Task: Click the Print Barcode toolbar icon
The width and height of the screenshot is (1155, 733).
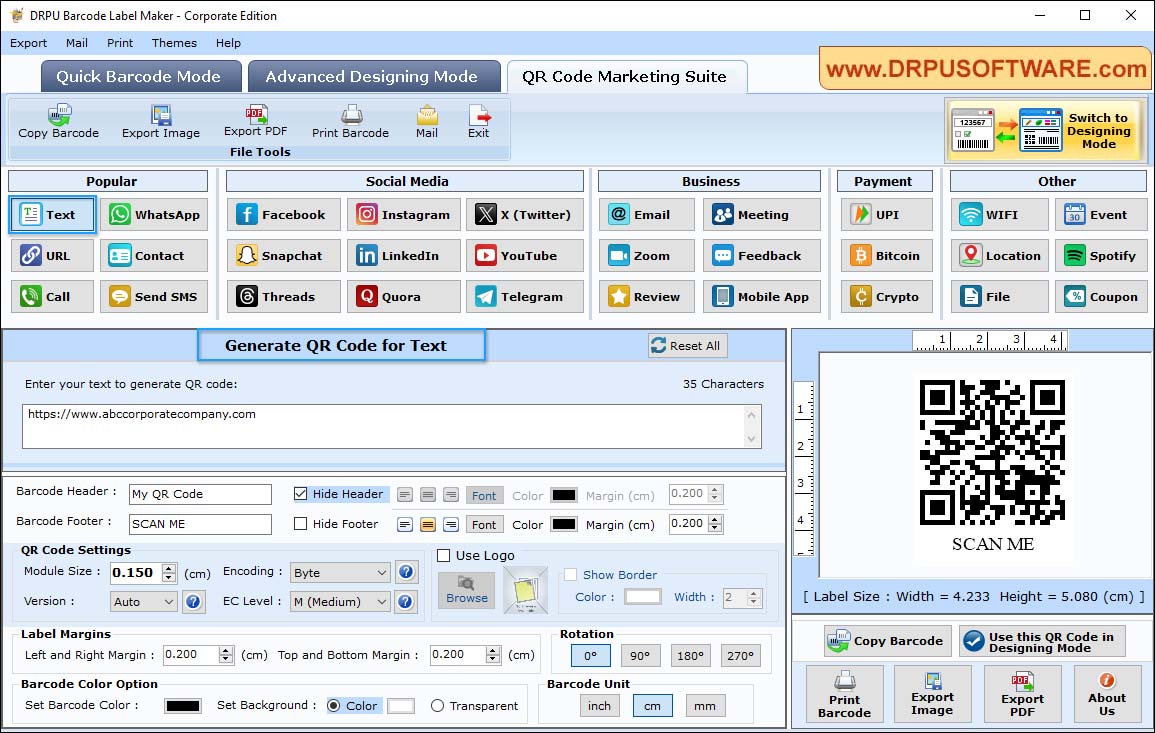Action: coord(351,122)
